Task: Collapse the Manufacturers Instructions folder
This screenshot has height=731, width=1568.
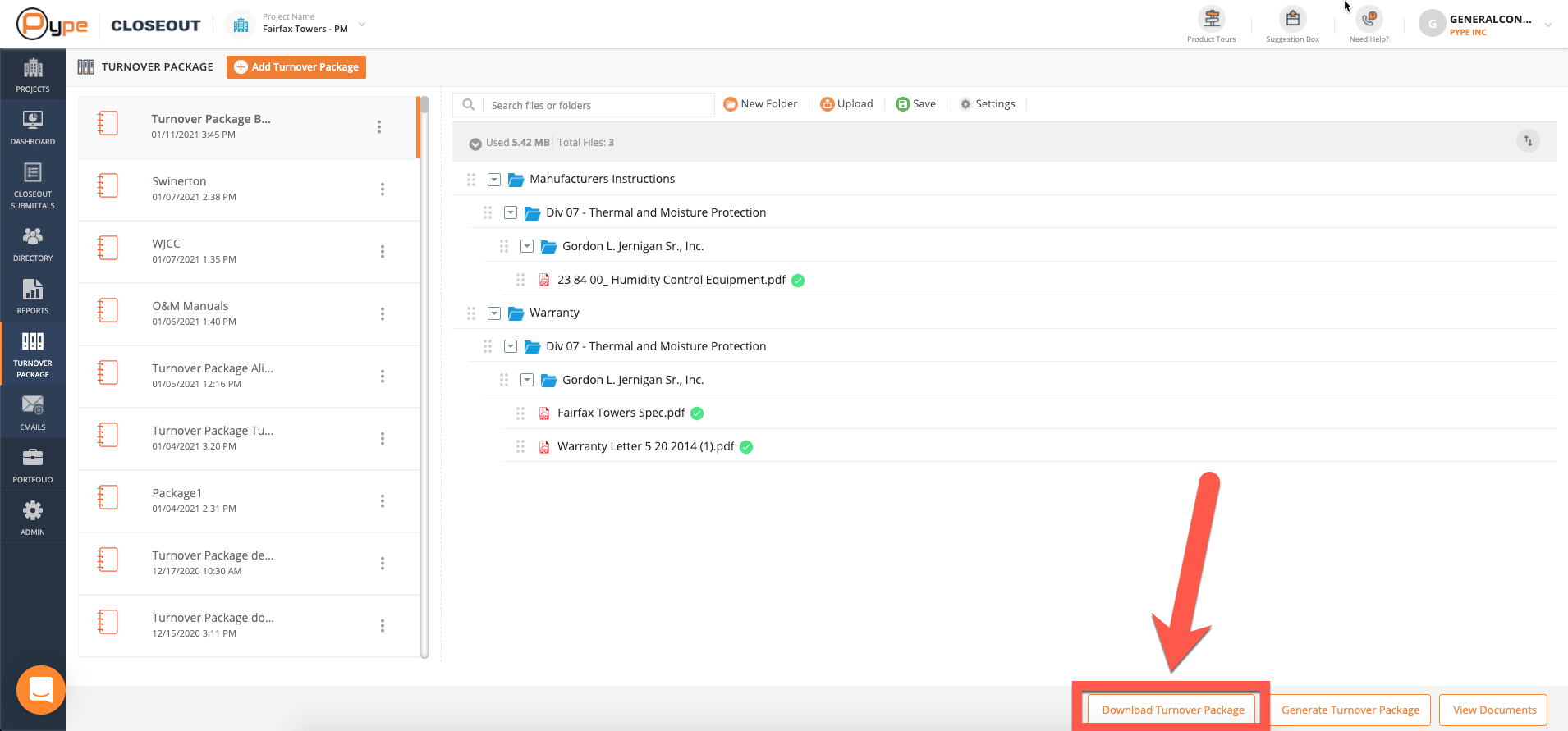Action: point(494,179)
